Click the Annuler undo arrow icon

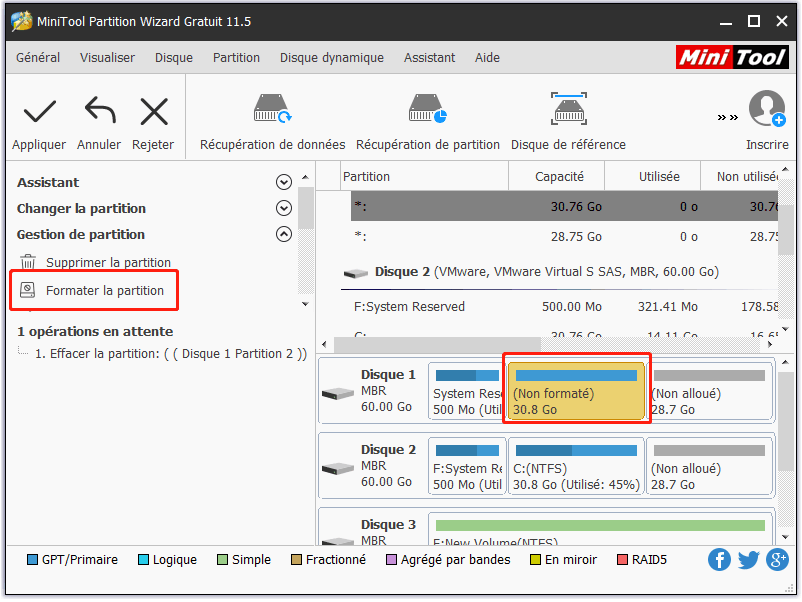(100, 109)
